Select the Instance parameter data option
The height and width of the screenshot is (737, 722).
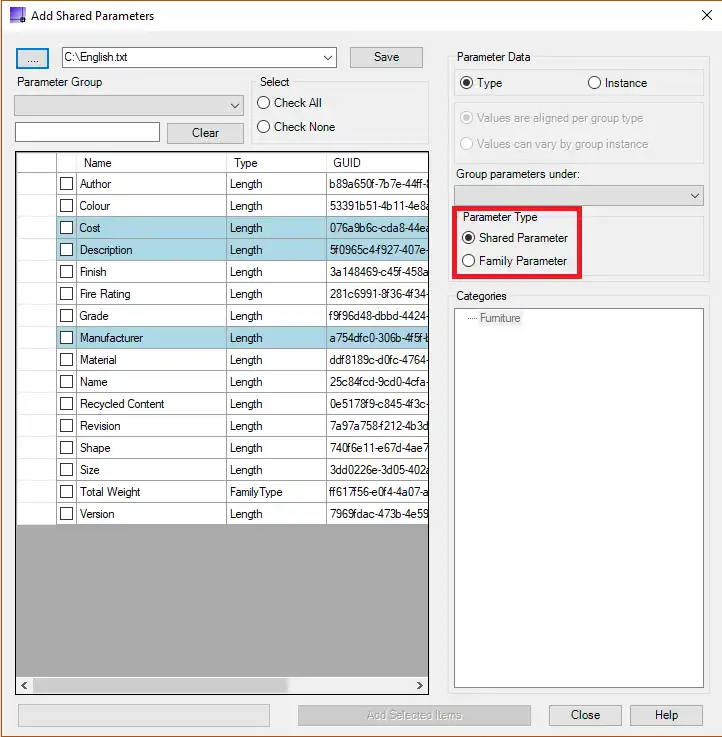[x=595, y=83]
